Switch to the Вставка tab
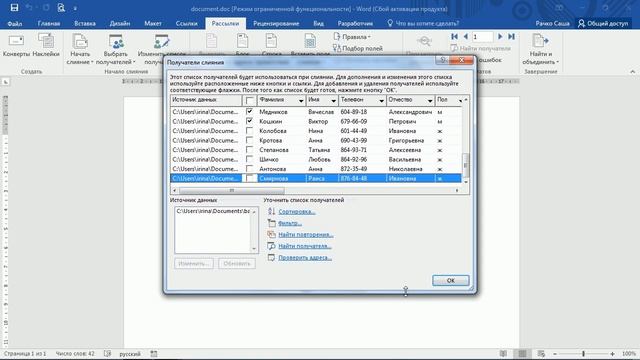 coord(85,24)
